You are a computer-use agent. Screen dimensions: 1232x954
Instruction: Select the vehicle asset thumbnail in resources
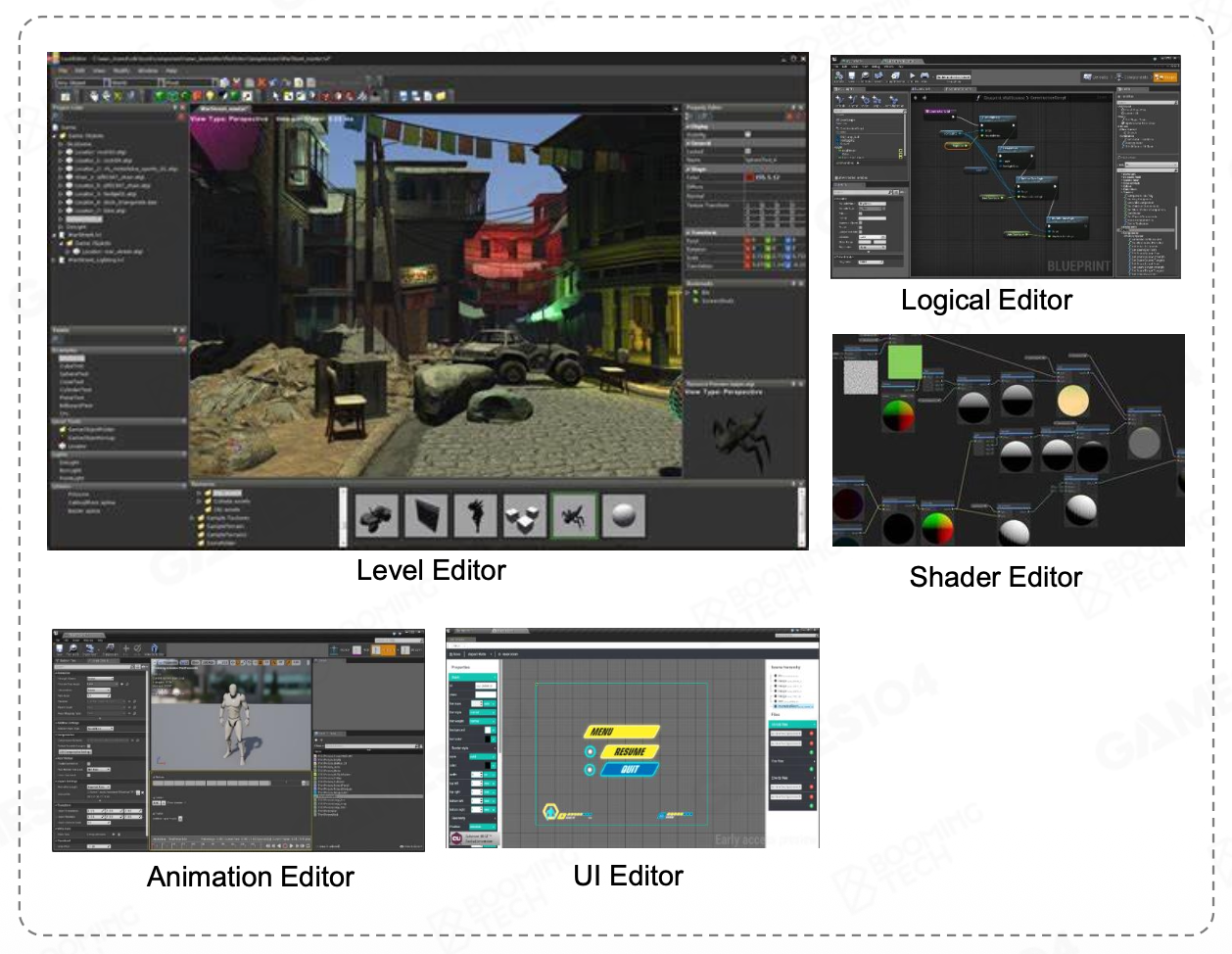point(376,515)
